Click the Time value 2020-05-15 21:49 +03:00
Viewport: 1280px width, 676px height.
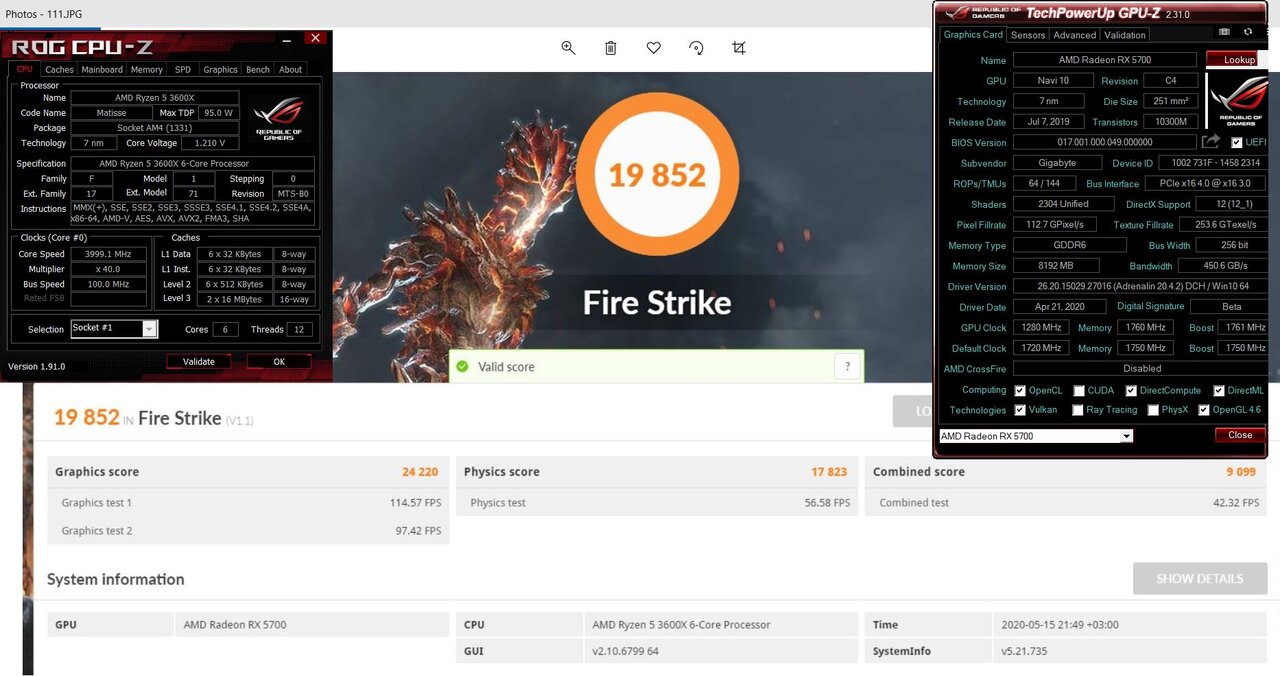(1060, 625)
